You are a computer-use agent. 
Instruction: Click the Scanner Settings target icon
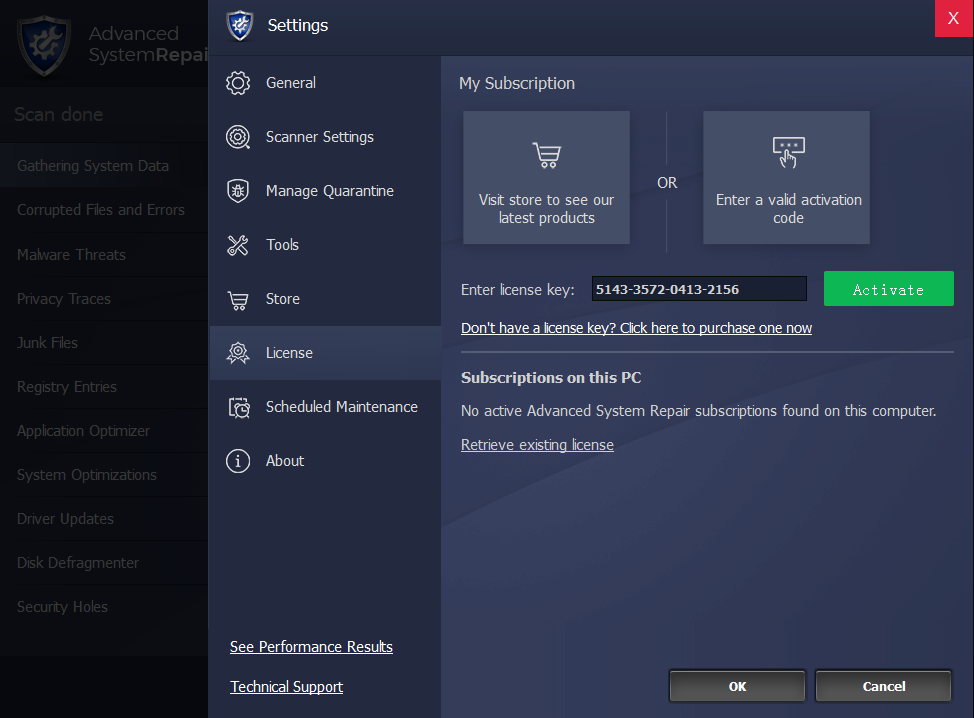coord(238,137)
